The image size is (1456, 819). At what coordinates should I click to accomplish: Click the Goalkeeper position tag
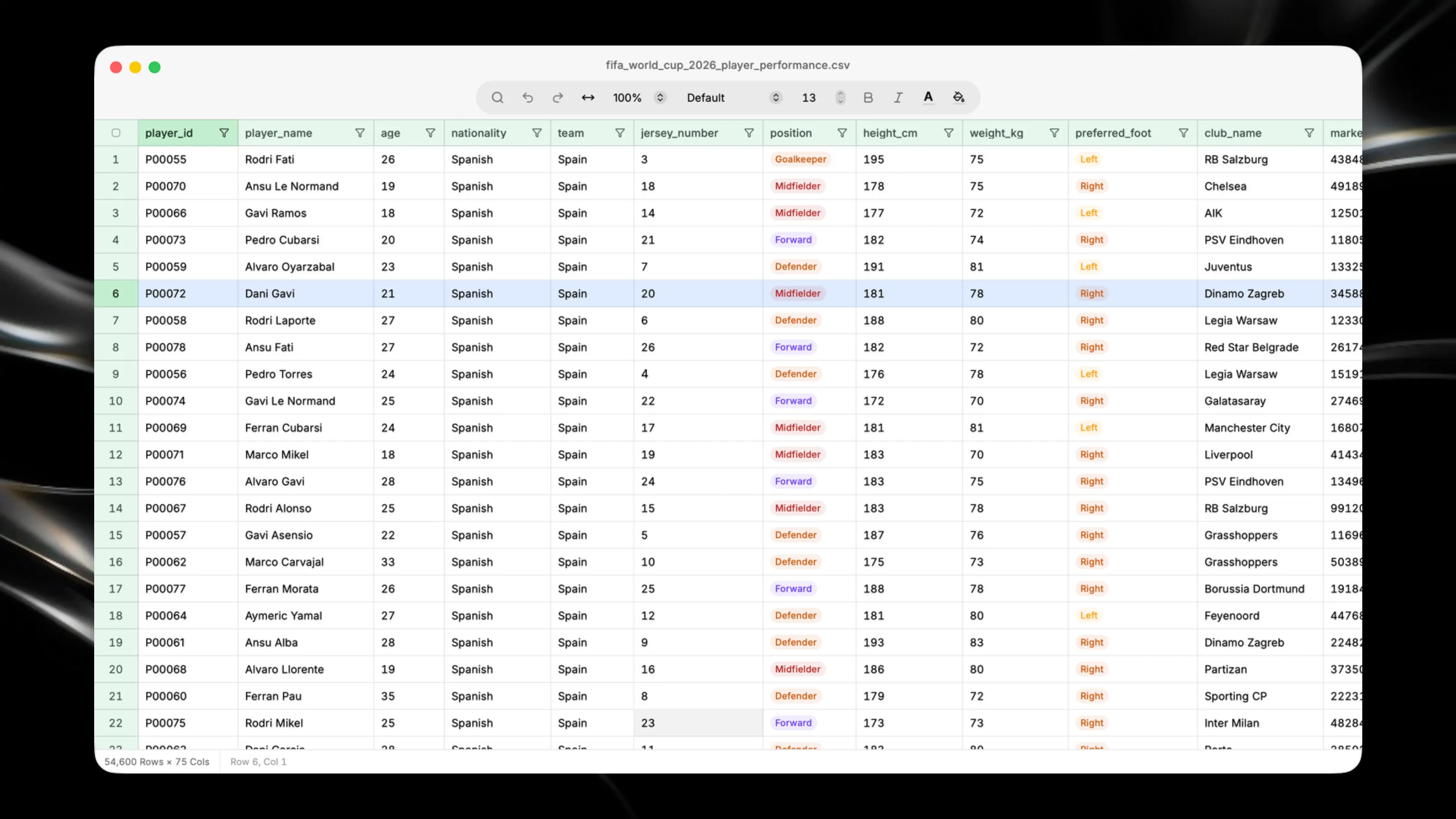click(x=800, y=159)
